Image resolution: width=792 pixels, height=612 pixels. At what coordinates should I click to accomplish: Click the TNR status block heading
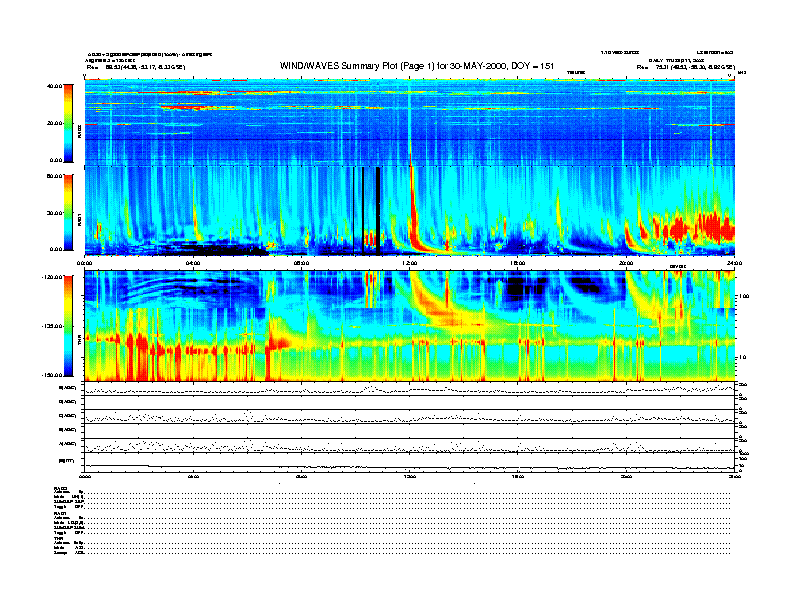pos(58,538)
